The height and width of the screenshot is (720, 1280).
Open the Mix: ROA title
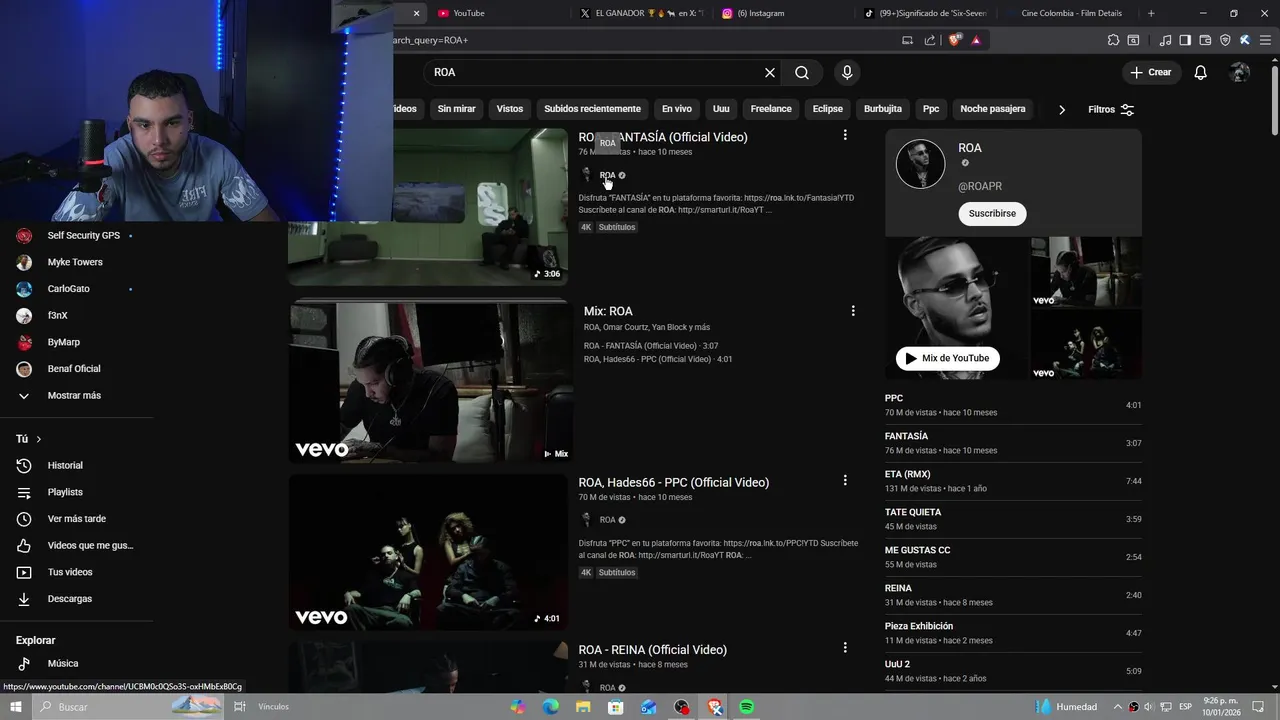tap(608, 311)
